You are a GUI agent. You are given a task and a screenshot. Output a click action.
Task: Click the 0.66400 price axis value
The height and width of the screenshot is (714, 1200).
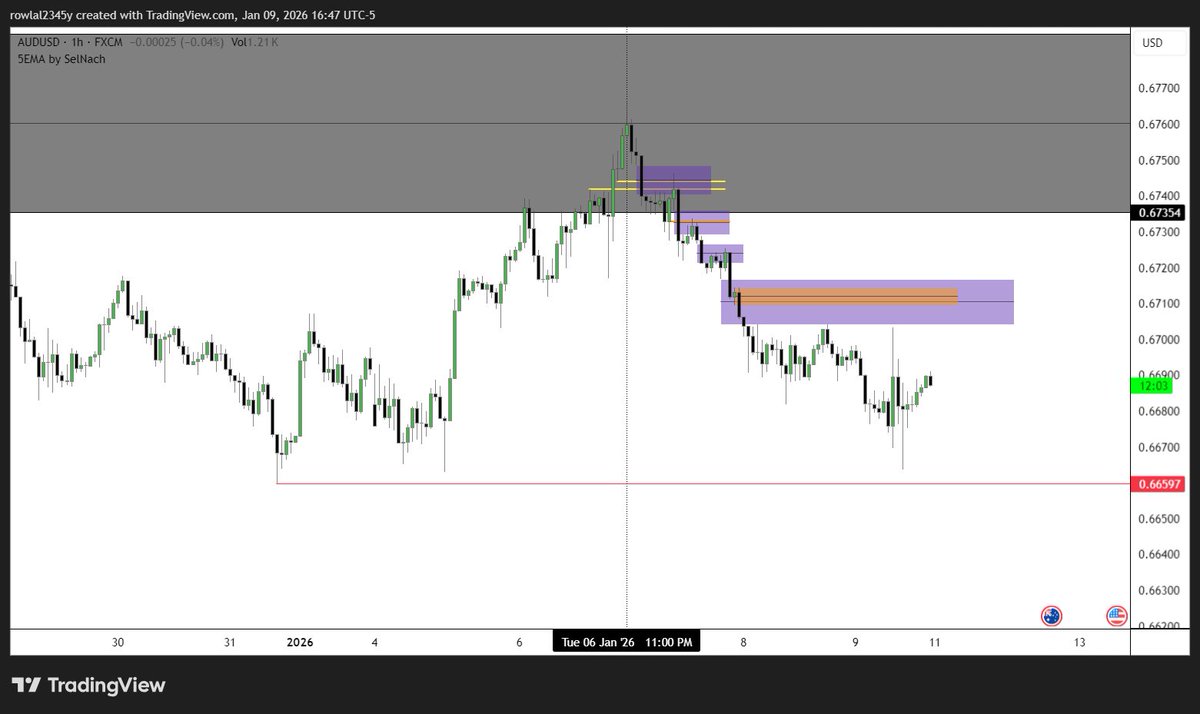[x=1157, y=554]
